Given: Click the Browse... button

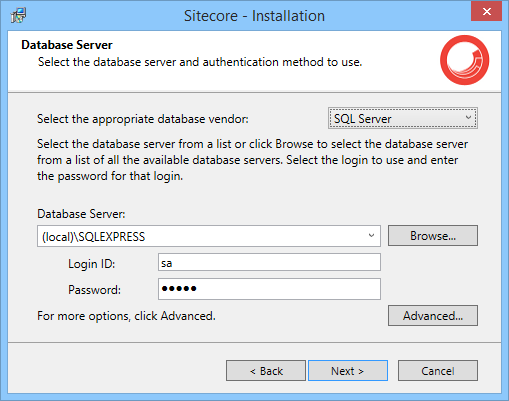Looking at the screenshot, I should [433, 236].
